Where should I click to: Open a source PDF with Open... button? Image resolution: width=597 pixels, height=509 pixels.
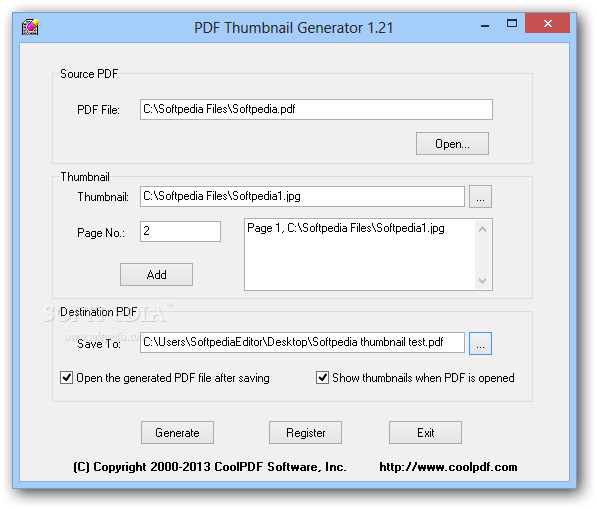tap(452, 144)
